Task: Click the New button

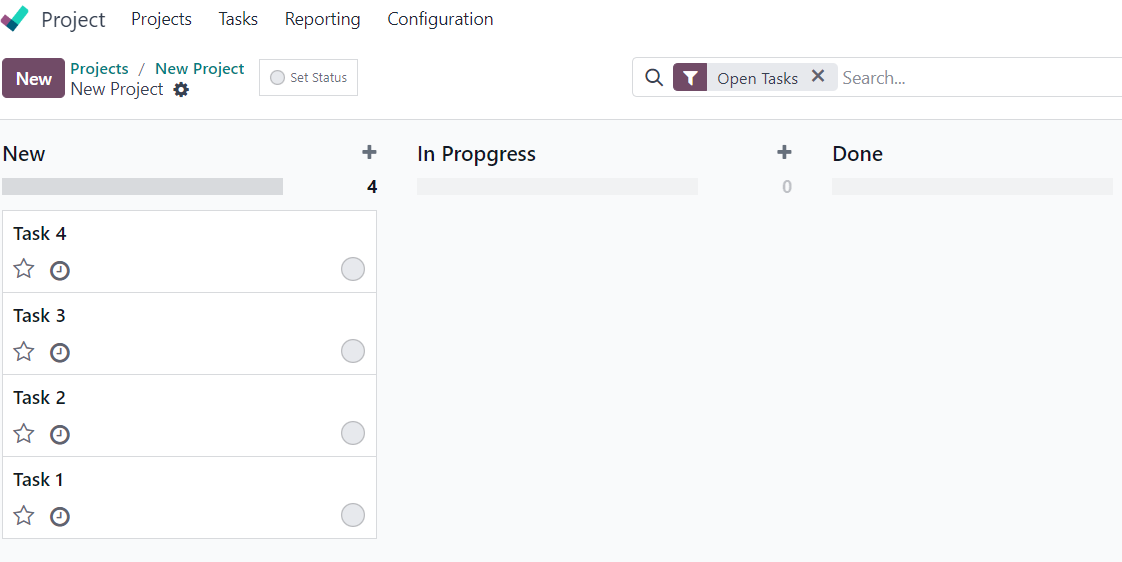Action: pos(34,78)
